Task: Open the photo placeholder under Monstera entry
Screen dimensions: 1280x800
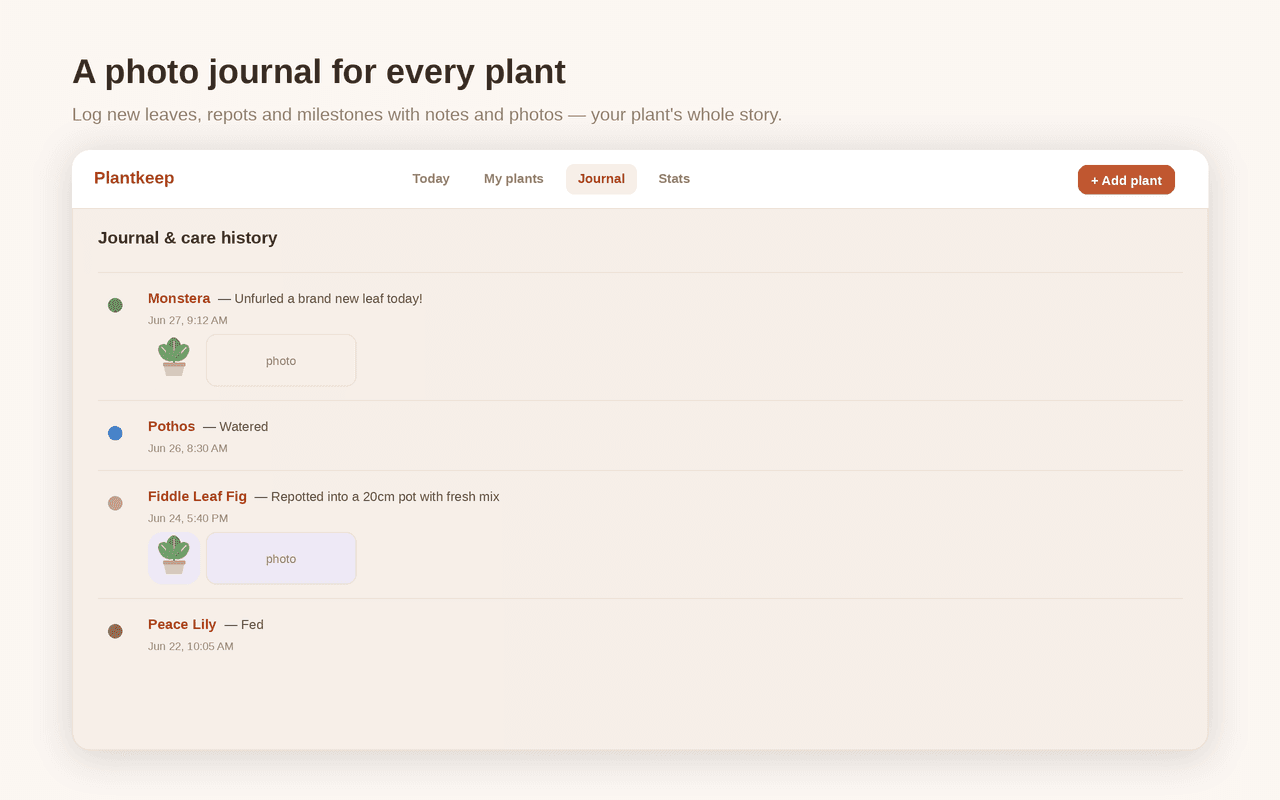Action: pos(281,360)
